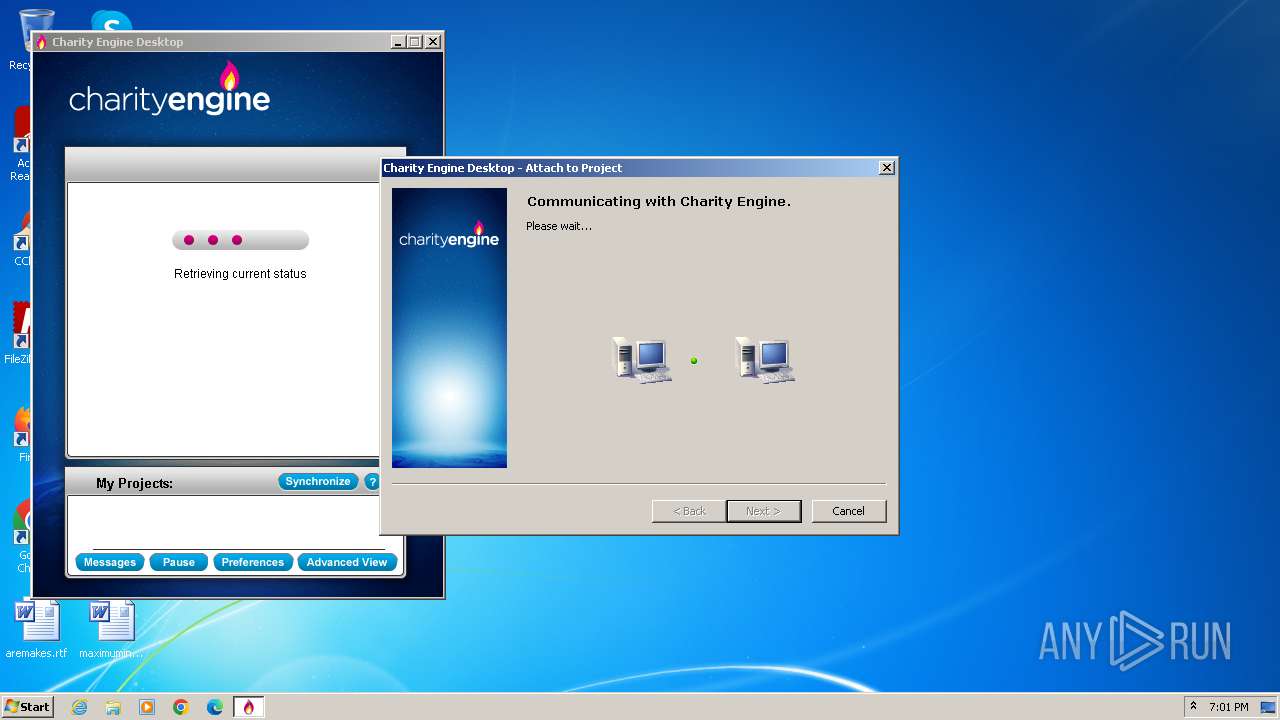Click the flame icon in main title bar
Viewport: 1280px width, 720px height.
(x=41, y=42)
